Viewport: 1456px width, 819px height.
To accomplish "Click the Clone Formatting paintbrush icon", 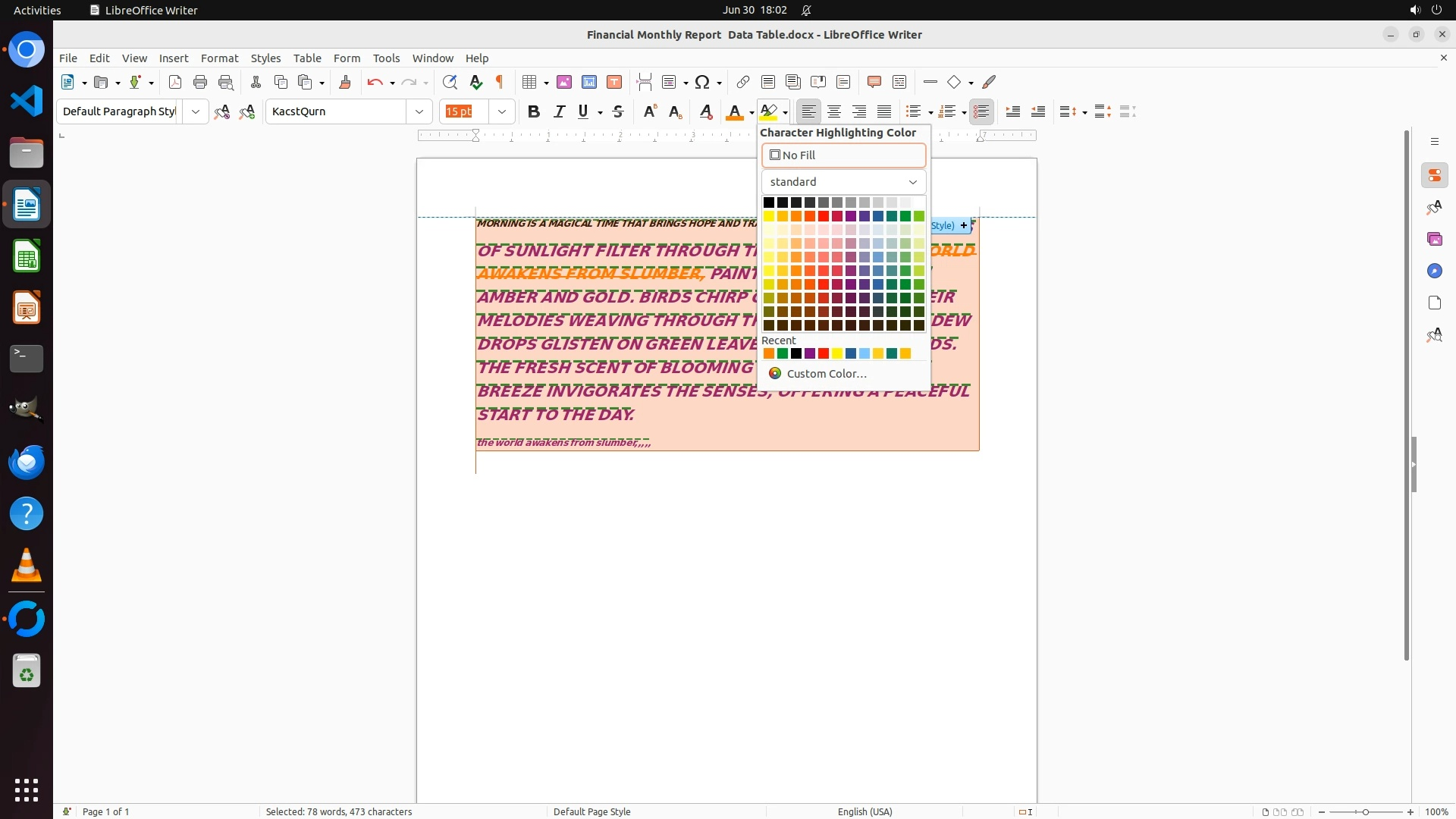I will (x=345, y=83).
